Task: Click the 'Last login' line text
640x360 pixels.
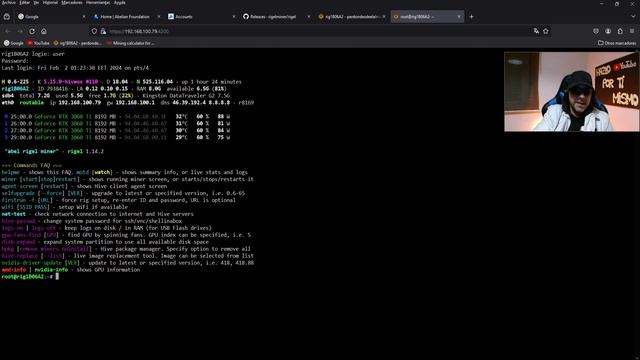Action: click(75, 68)
